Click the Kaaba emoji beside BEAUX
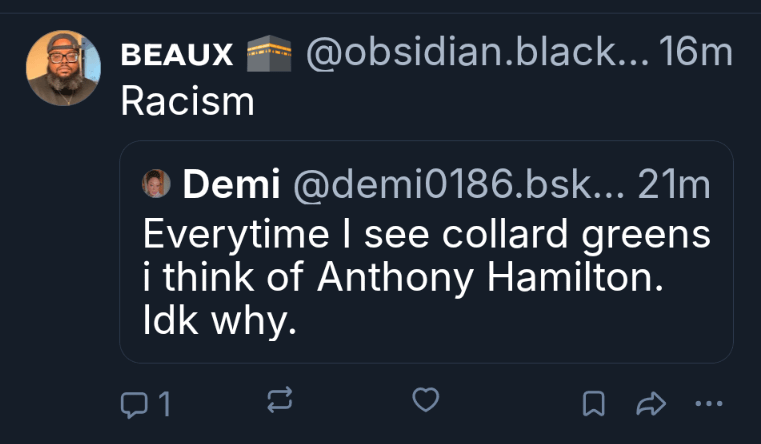 [x=267, y=55]
